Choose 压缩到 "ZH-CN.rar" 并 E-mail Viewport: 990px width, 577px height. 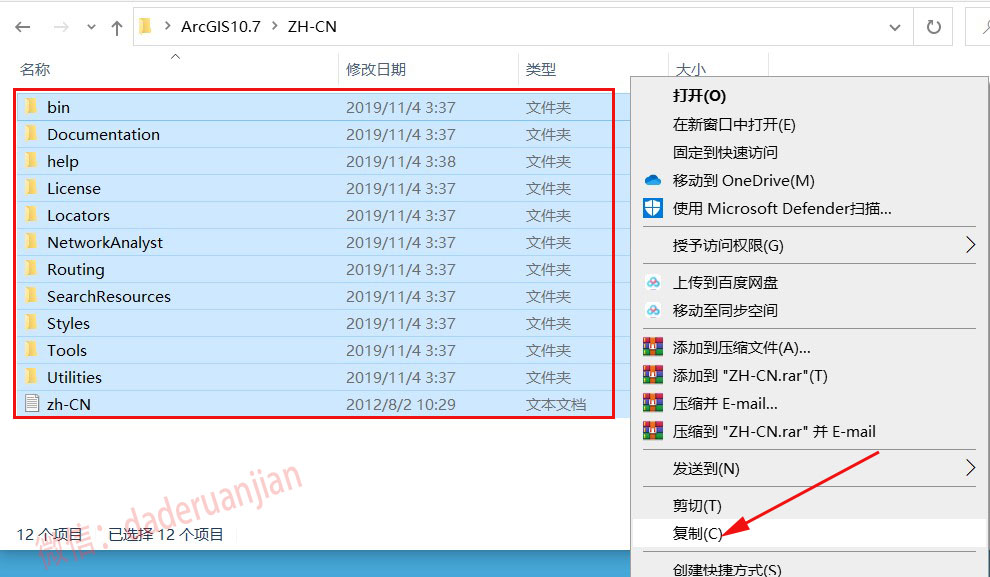pos(774,432)
